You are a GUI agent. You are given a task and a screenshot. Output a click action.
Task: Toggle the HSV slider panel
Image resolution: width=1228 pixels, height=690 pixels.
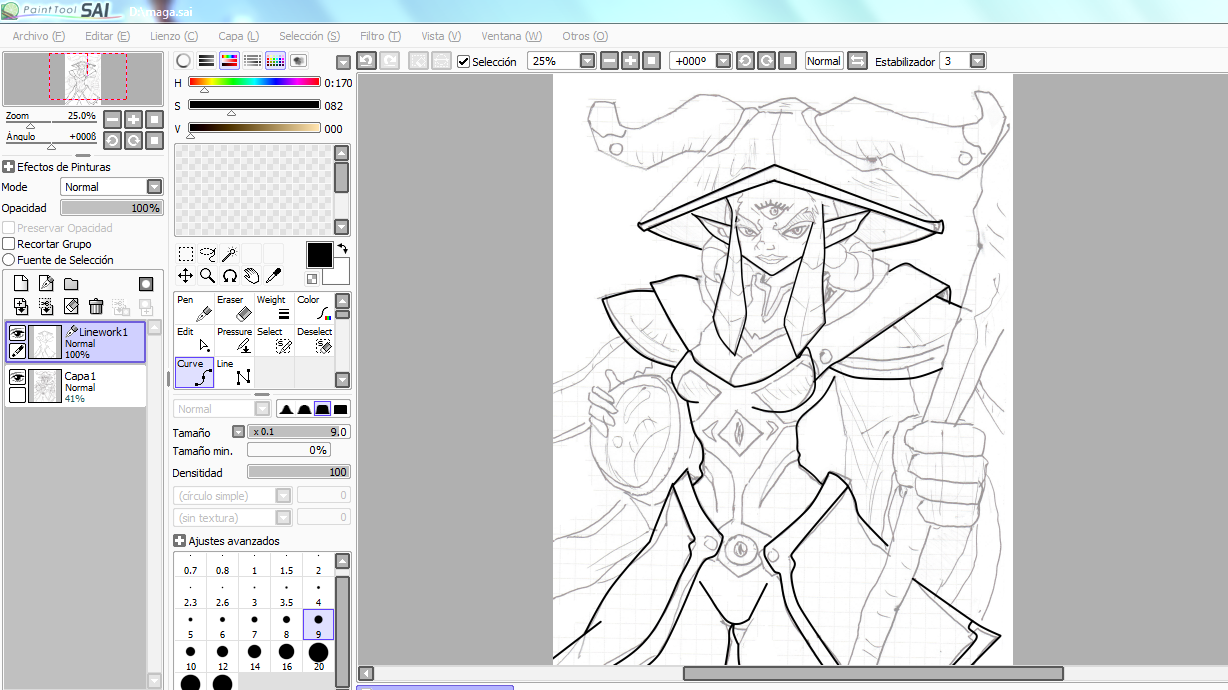[229, 61]
